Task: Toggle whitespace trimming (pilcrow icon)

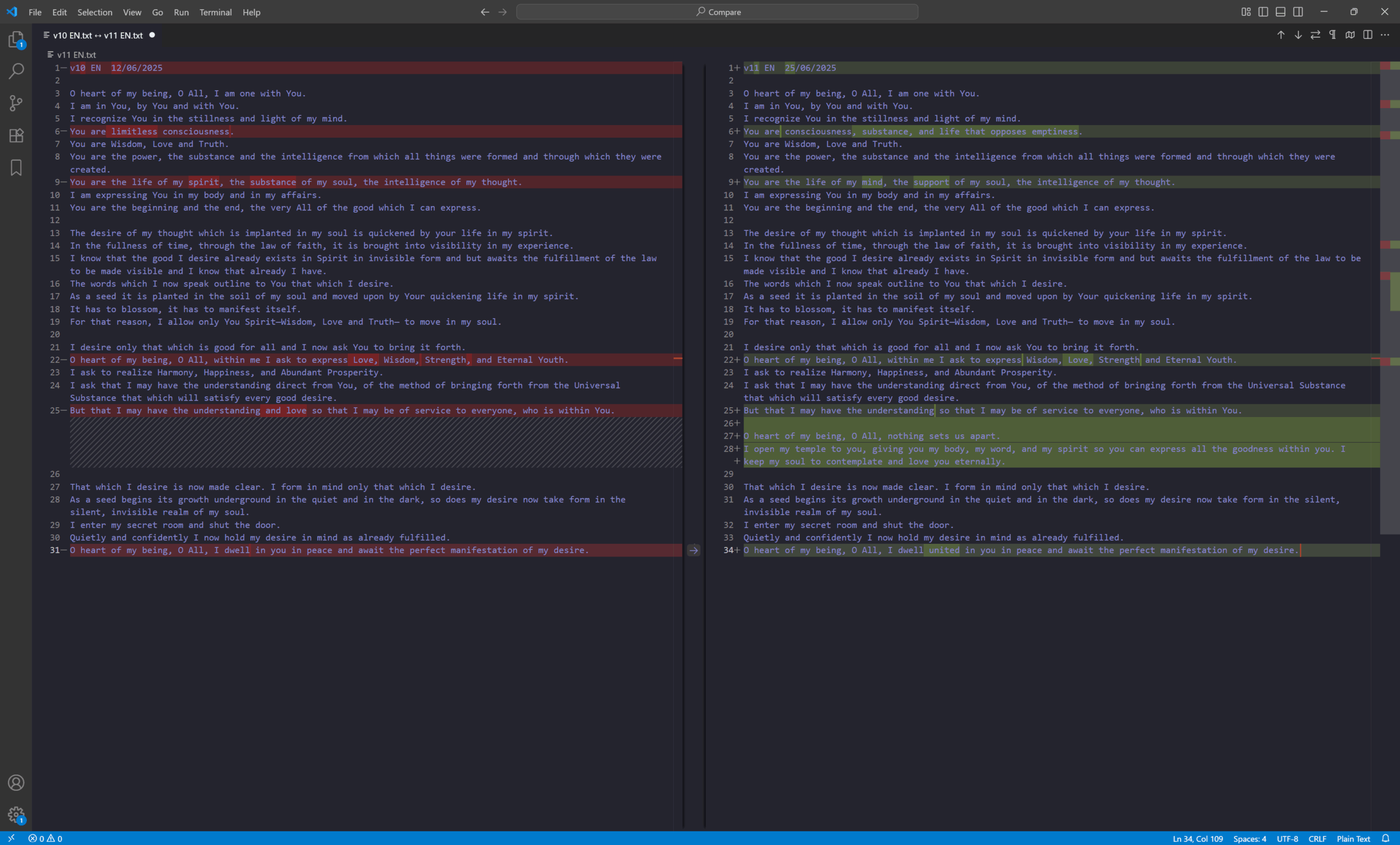Action: point(1332,35)
